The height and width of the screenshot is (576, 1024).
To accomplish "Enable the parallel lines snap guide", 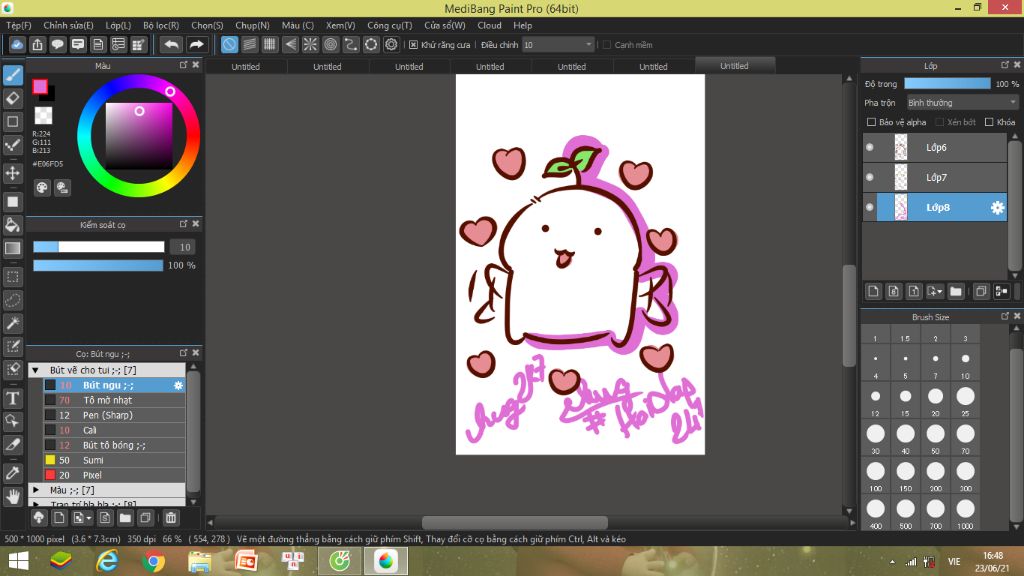I will pyautogui.click(x=249, y=44).
